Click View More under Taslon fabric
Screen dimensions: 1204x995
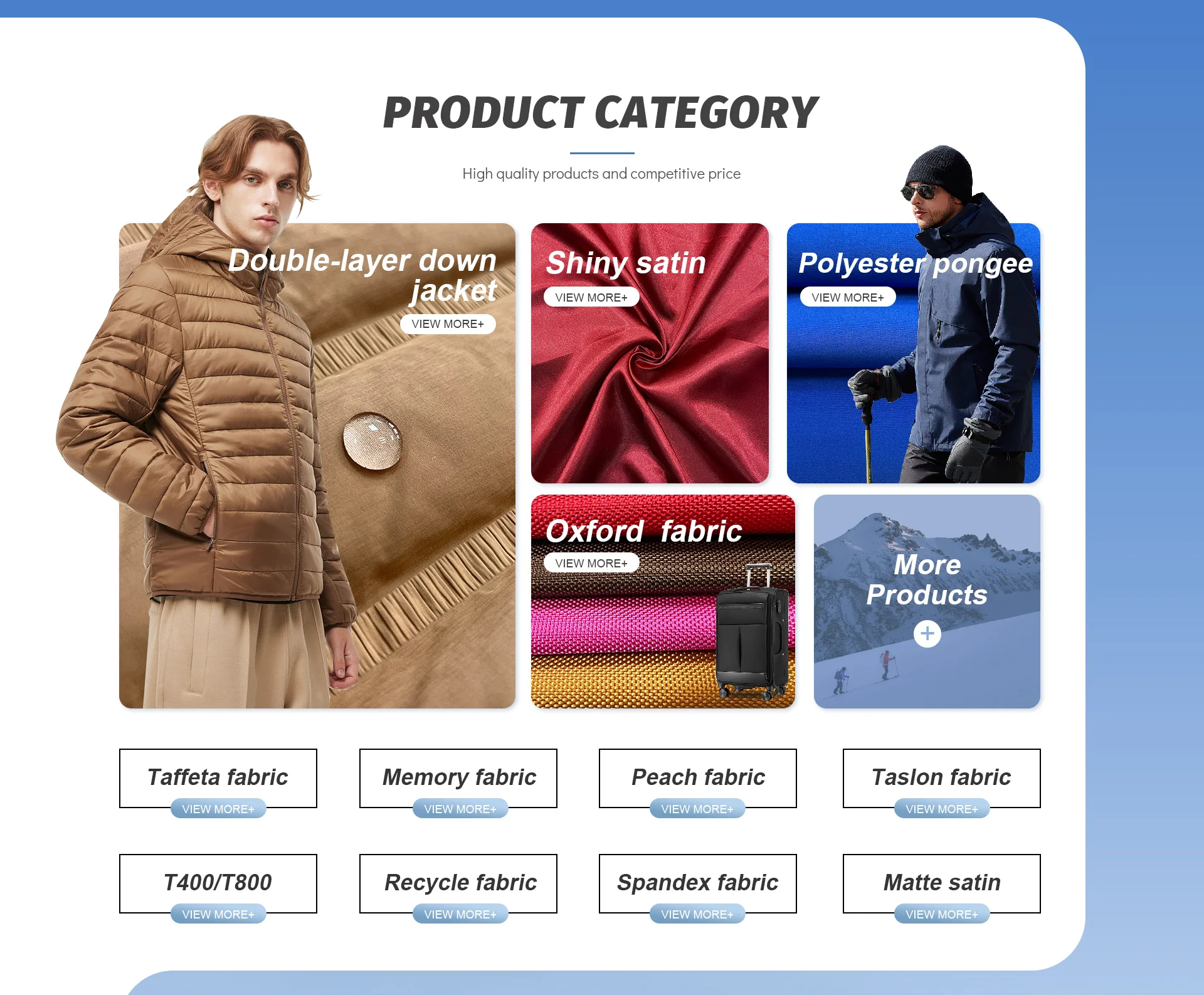pos(942,809)
